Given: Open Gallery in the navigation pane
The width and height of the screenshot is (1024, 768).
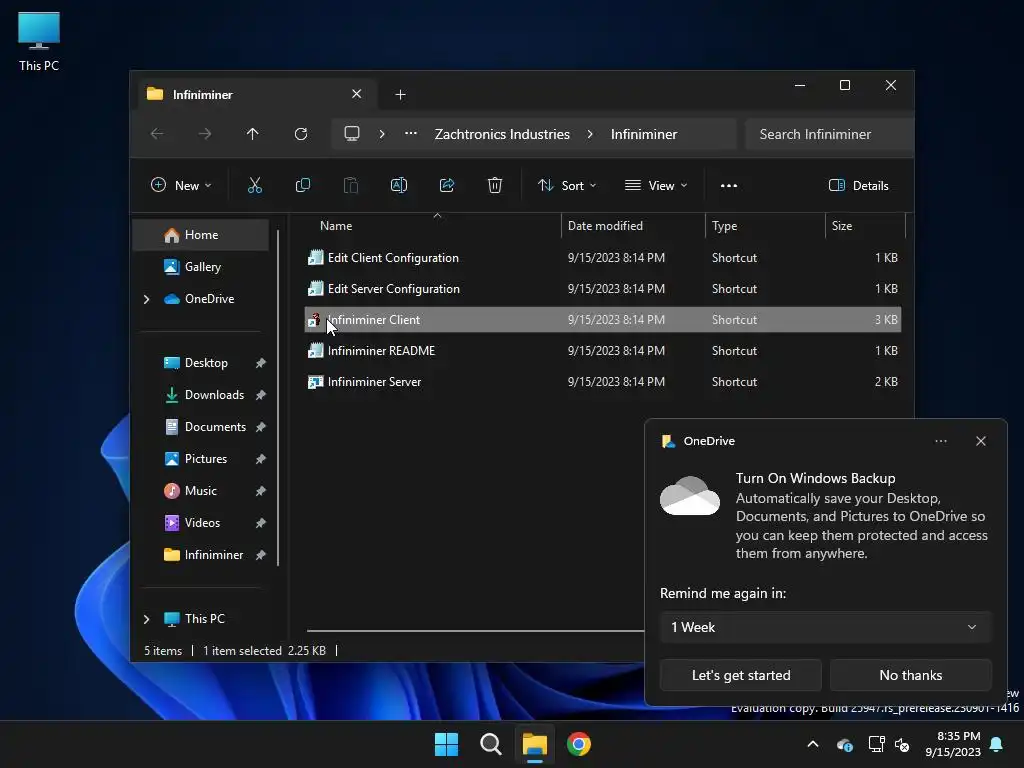Looking at the screenshot, I should coord(200,266).
